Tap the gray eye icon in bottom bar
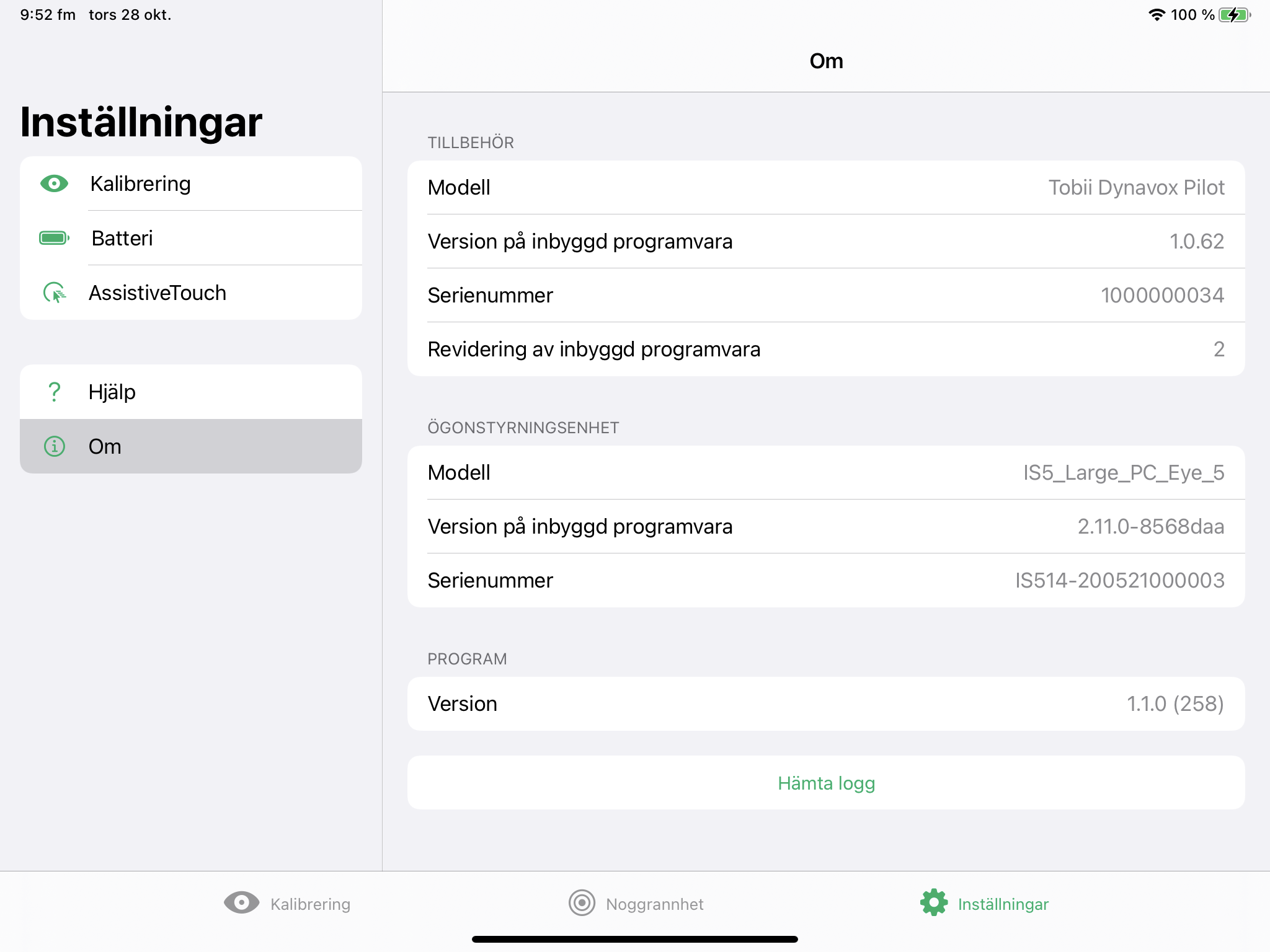The image size is (1270, 952). tap(241, 903)
